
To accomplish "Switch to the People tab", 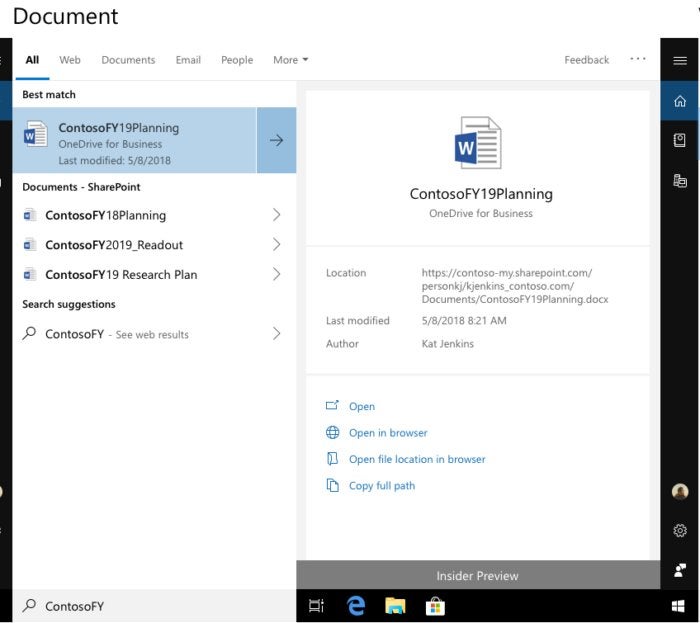I will coord(237,60).
